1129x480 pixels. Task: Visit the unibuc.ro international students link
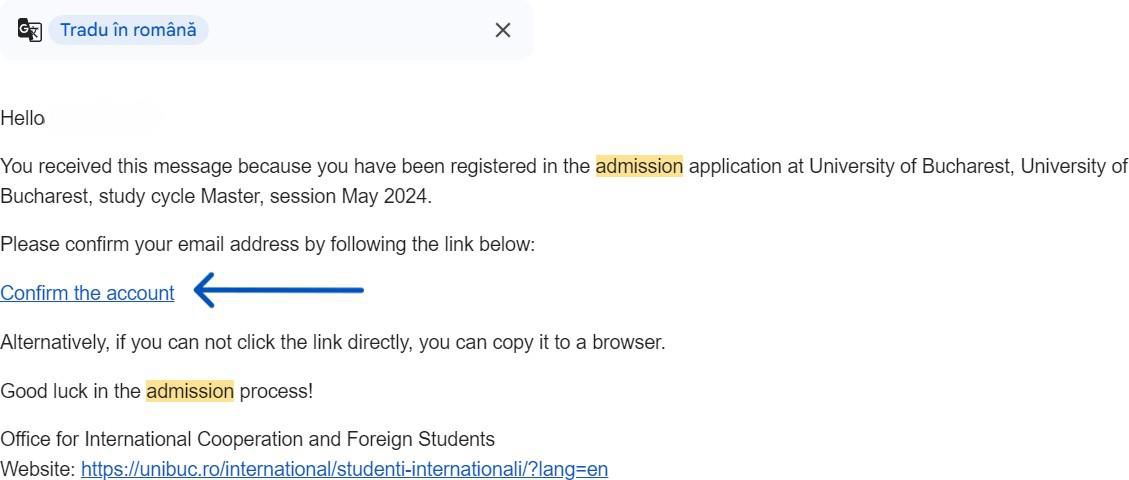(x=344, y=469)
